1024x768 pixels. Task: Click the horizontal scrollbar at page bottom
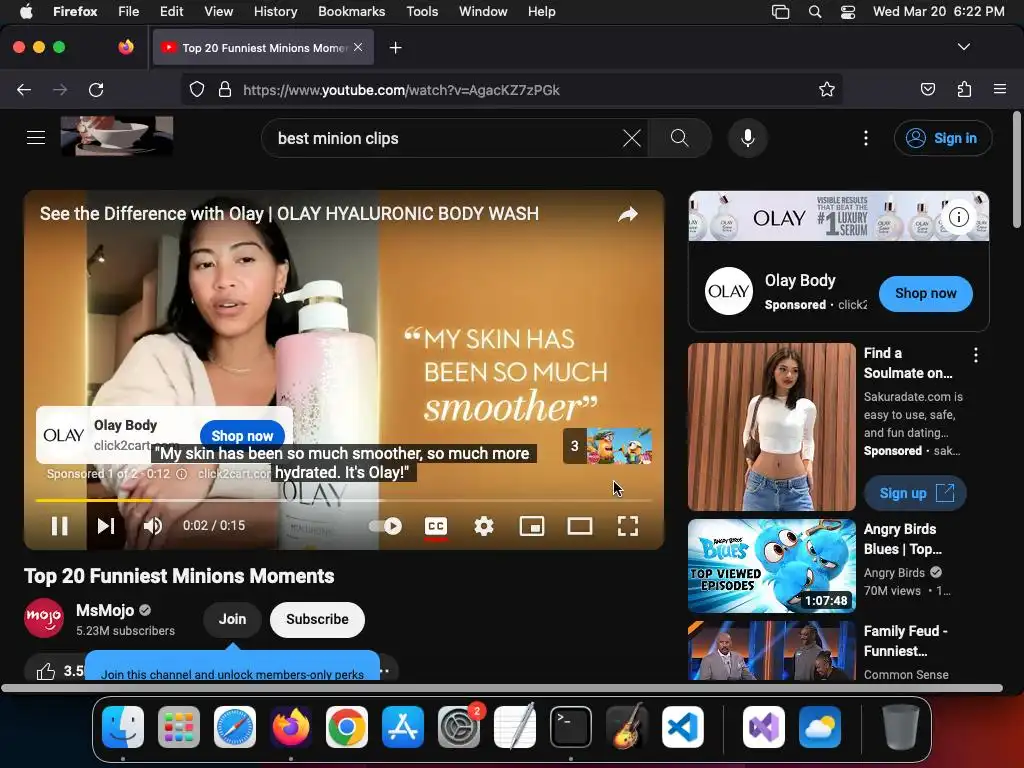(502, 688)
